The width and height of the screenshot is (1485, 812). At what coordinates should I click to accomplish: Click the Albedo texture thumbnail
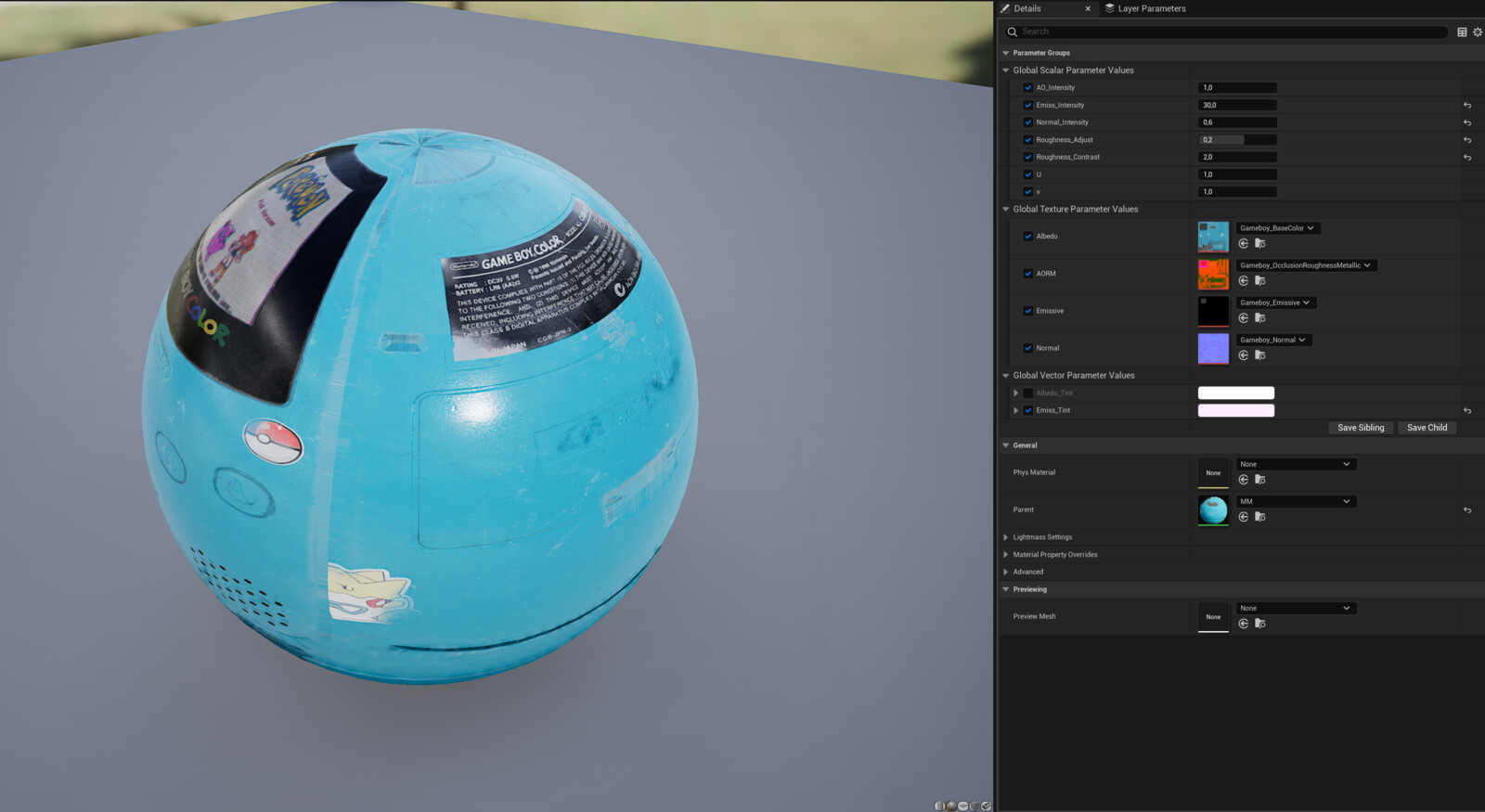(x=1213, y=237)
